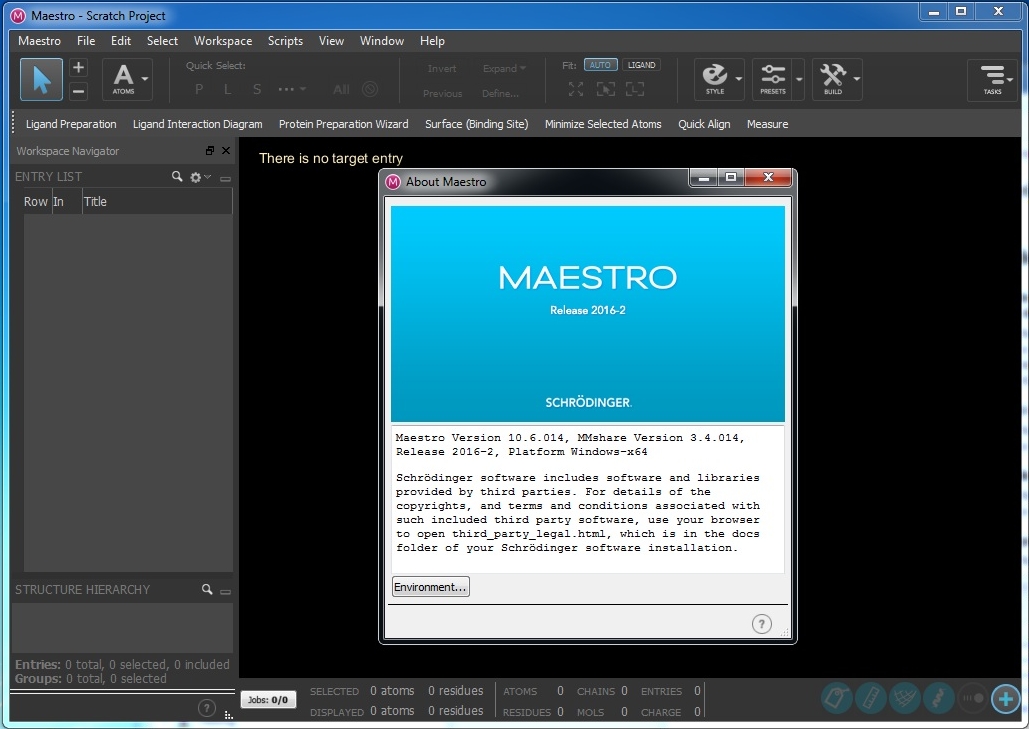Click Invert selection
The height and width of the screenshot is (729, 1029).
(442, 68)
